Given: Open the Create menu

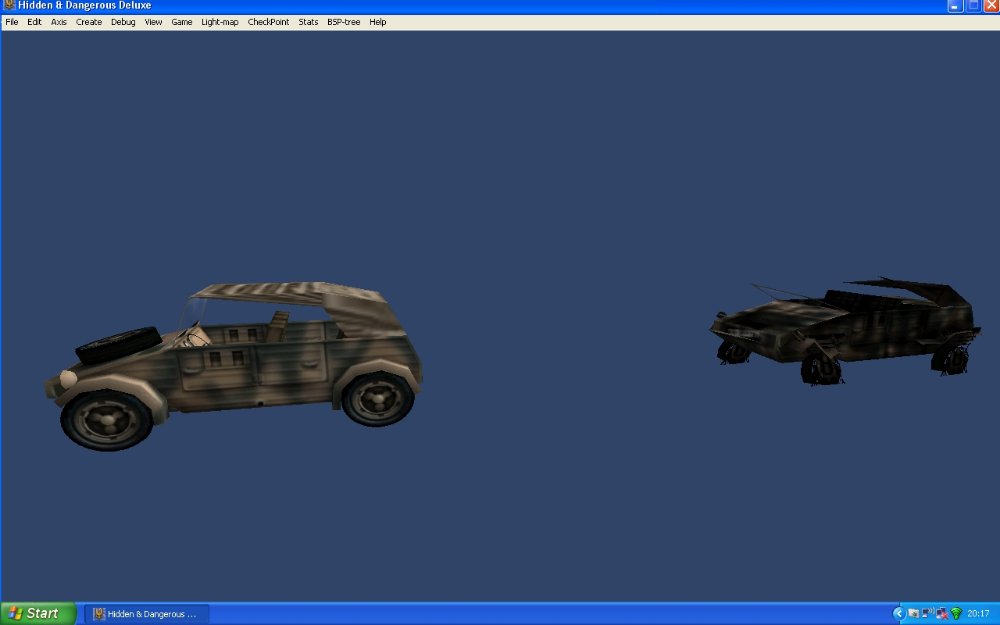Looking at the screenshot, I should coord(88,21).
